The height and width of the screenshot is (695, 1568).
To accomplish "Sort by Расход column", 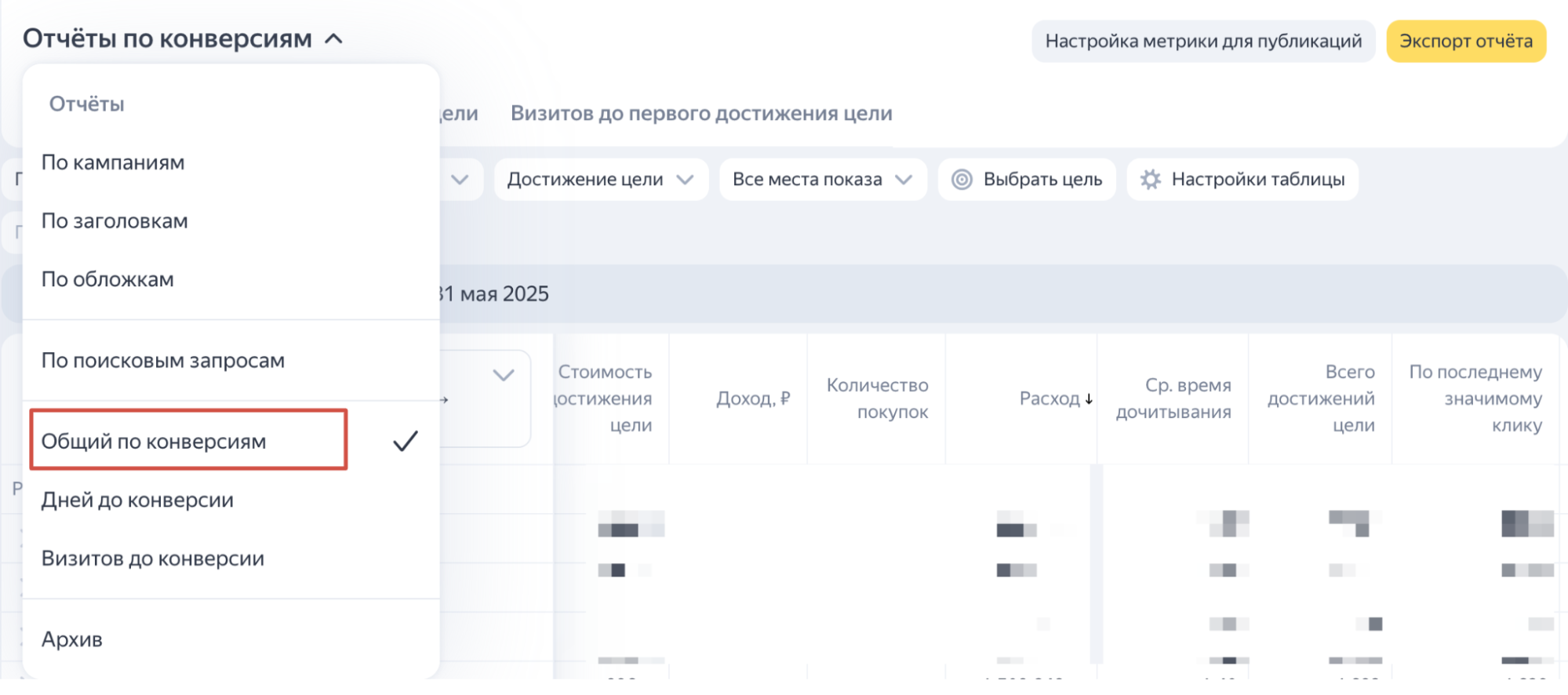I will coord(1049,398).
